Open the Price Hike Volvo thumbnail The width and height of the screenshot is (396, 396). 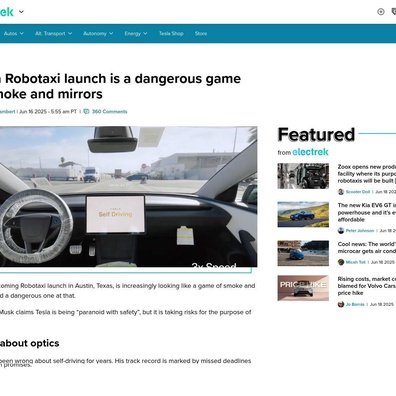pyautogui.click(x=303, y=288)
